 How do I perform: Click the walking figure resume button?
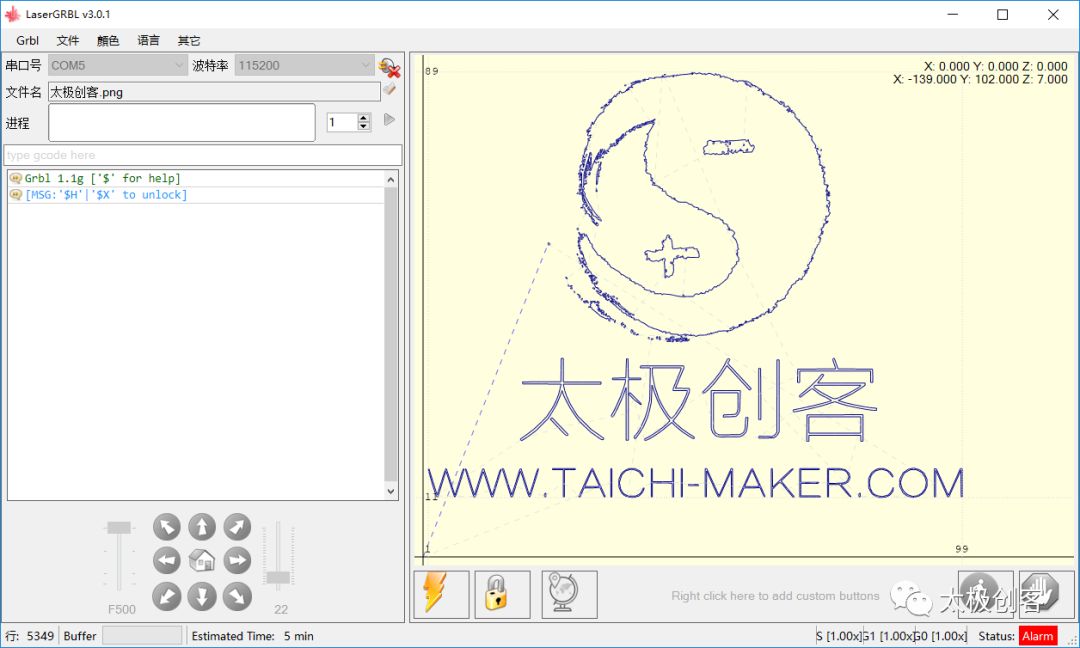(986, 594)
